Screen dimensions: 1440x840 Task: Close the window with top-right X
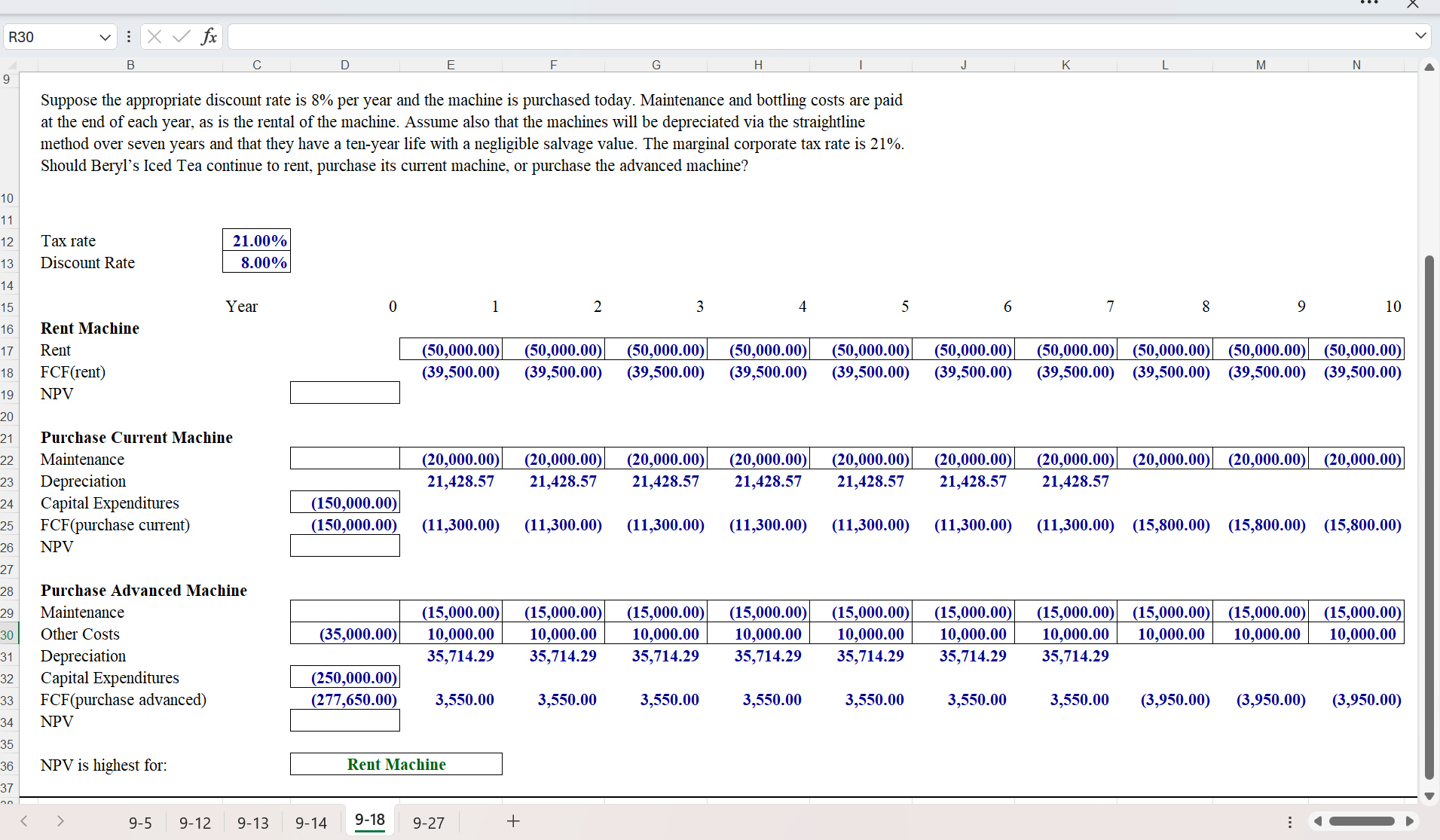(1413, 4)
